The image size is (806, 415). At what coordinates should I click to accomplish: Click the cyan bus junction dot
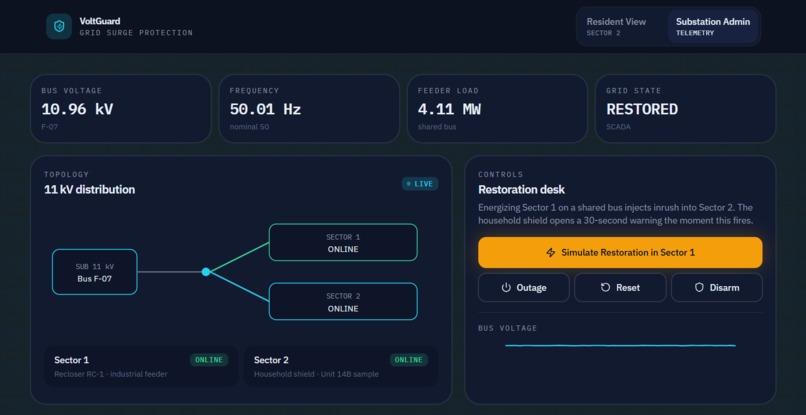(206, 272)
